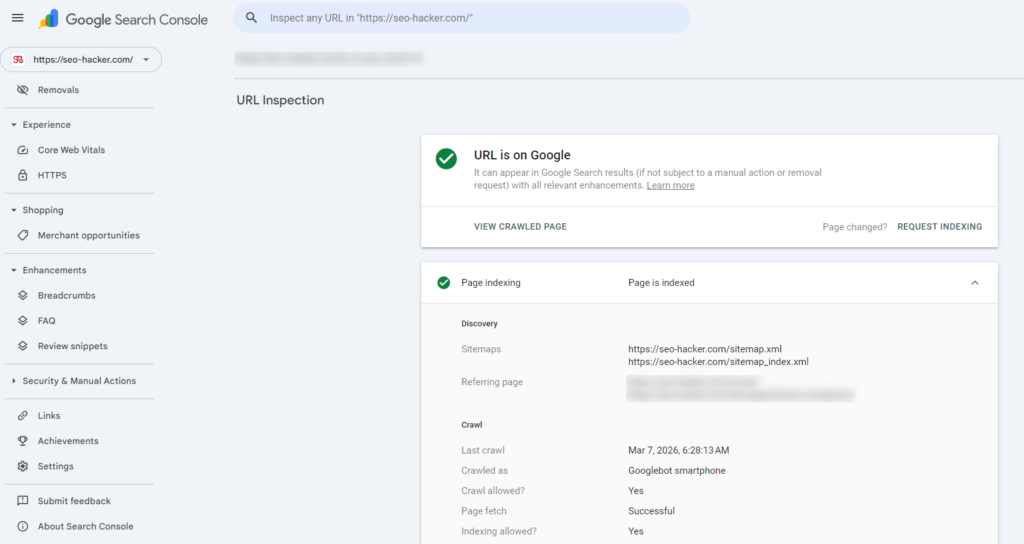1024x544 pixels.
Task: Open Submit feedback
Action: pyautogui.click(x=74, y=501)
